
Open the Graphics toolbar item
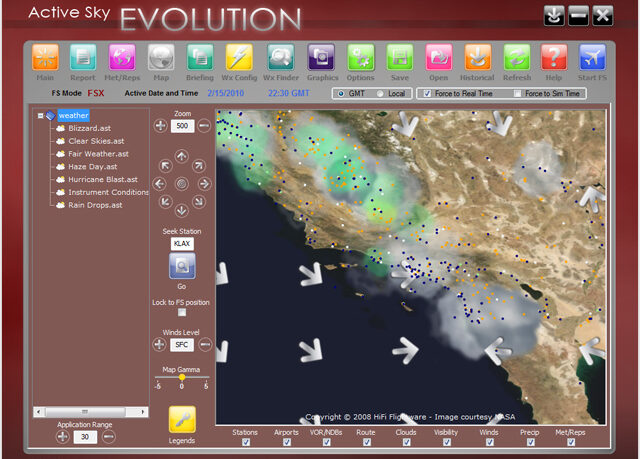(x=321, y=58)
